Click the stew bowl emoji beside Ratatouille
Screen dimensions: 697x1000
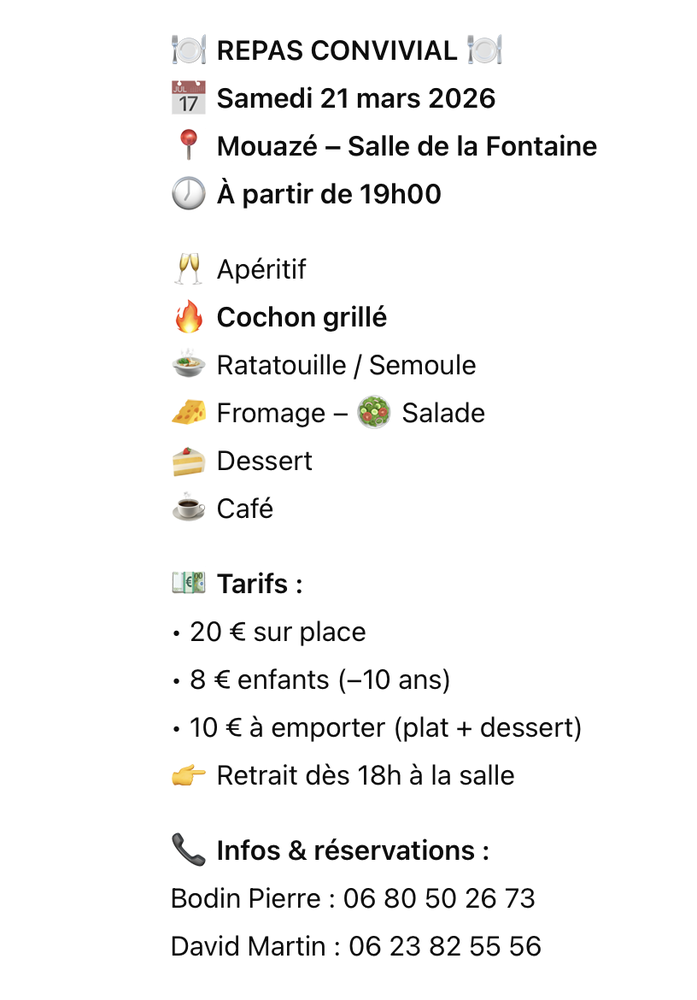[188, 365]
